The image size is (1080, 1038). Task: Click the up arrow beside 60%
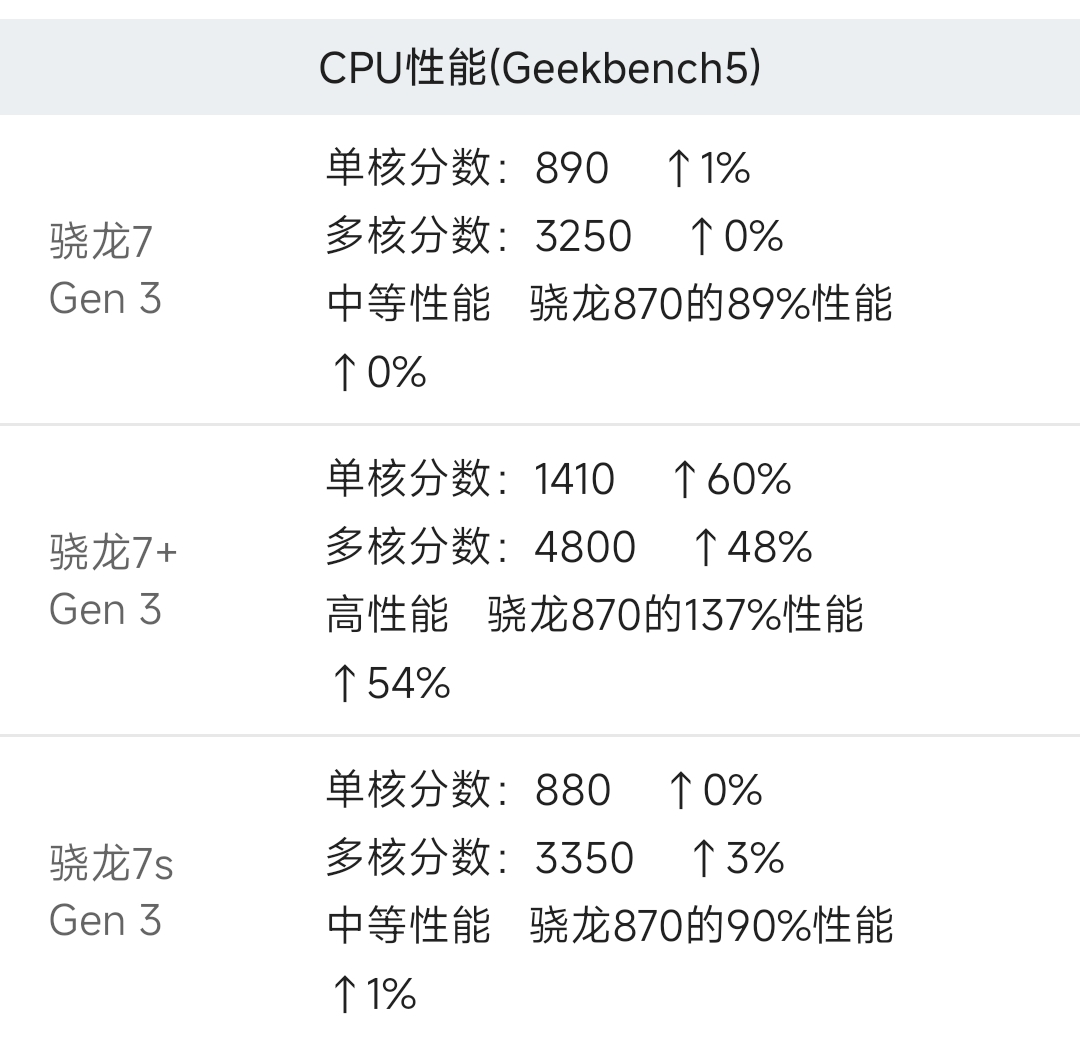[683, 479]
